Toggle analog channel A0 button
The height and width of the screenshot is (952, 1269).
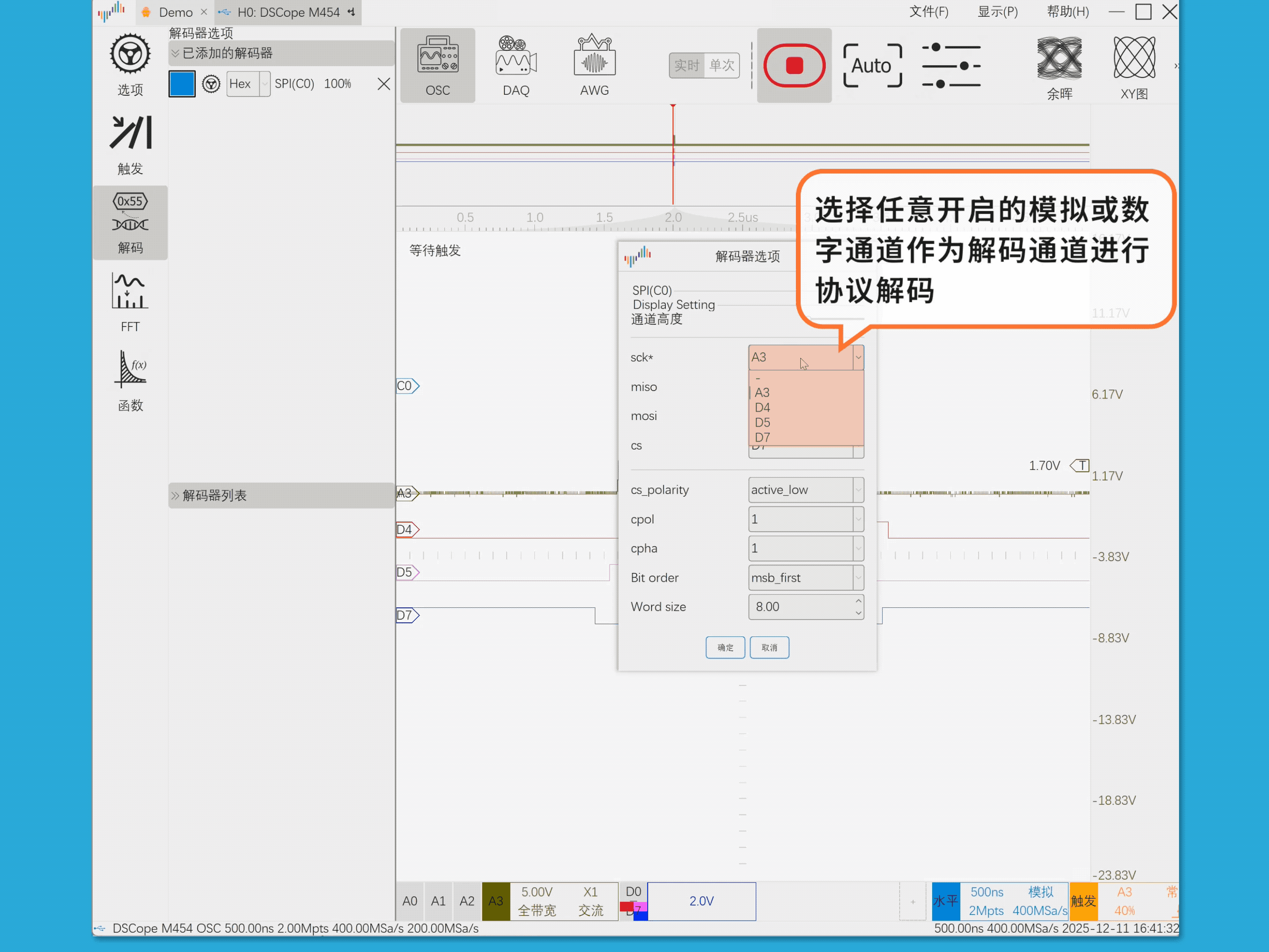[410, 901]
